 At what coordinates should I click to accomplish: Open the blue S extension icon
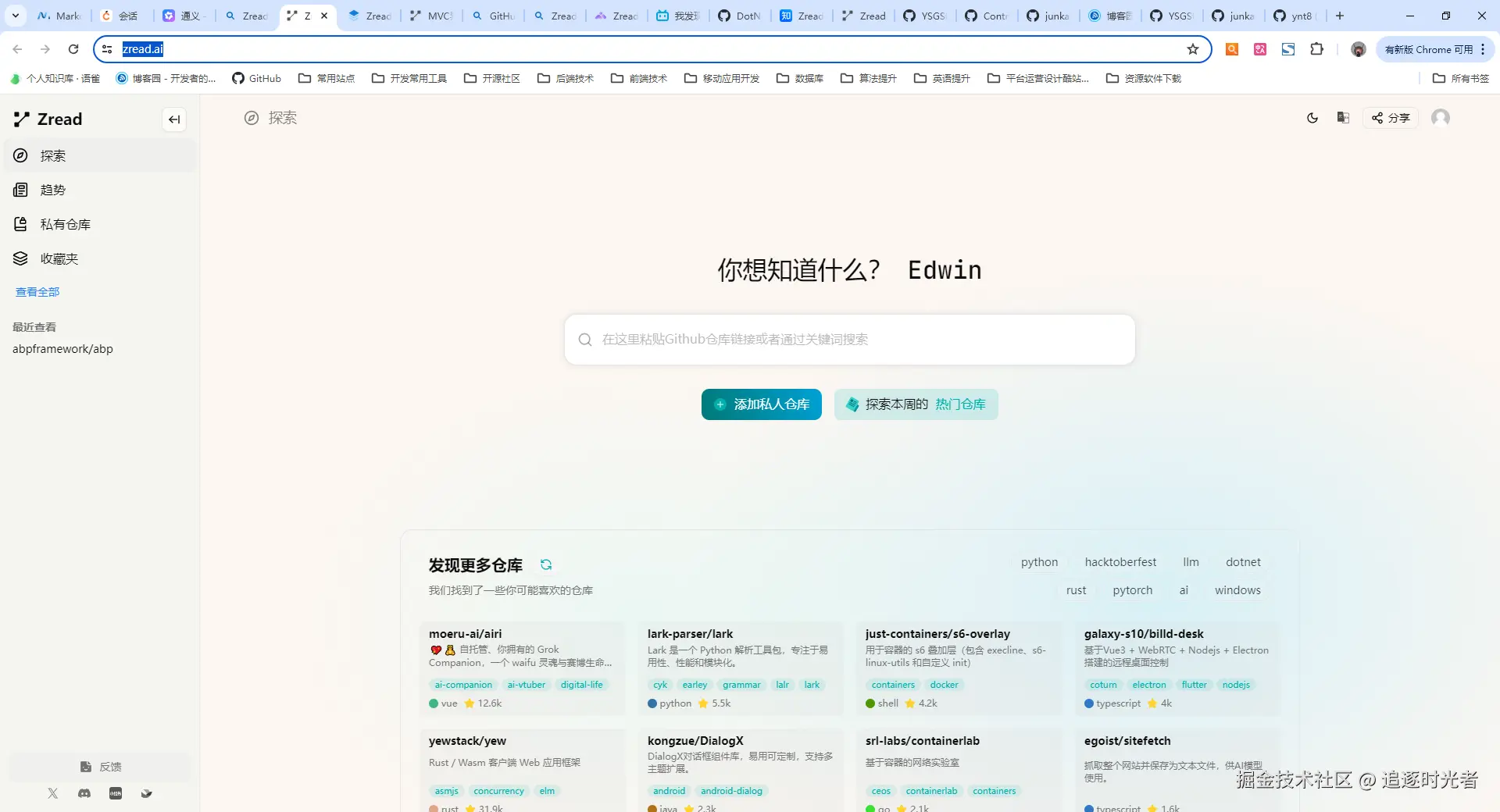(x=1288, y=49)
